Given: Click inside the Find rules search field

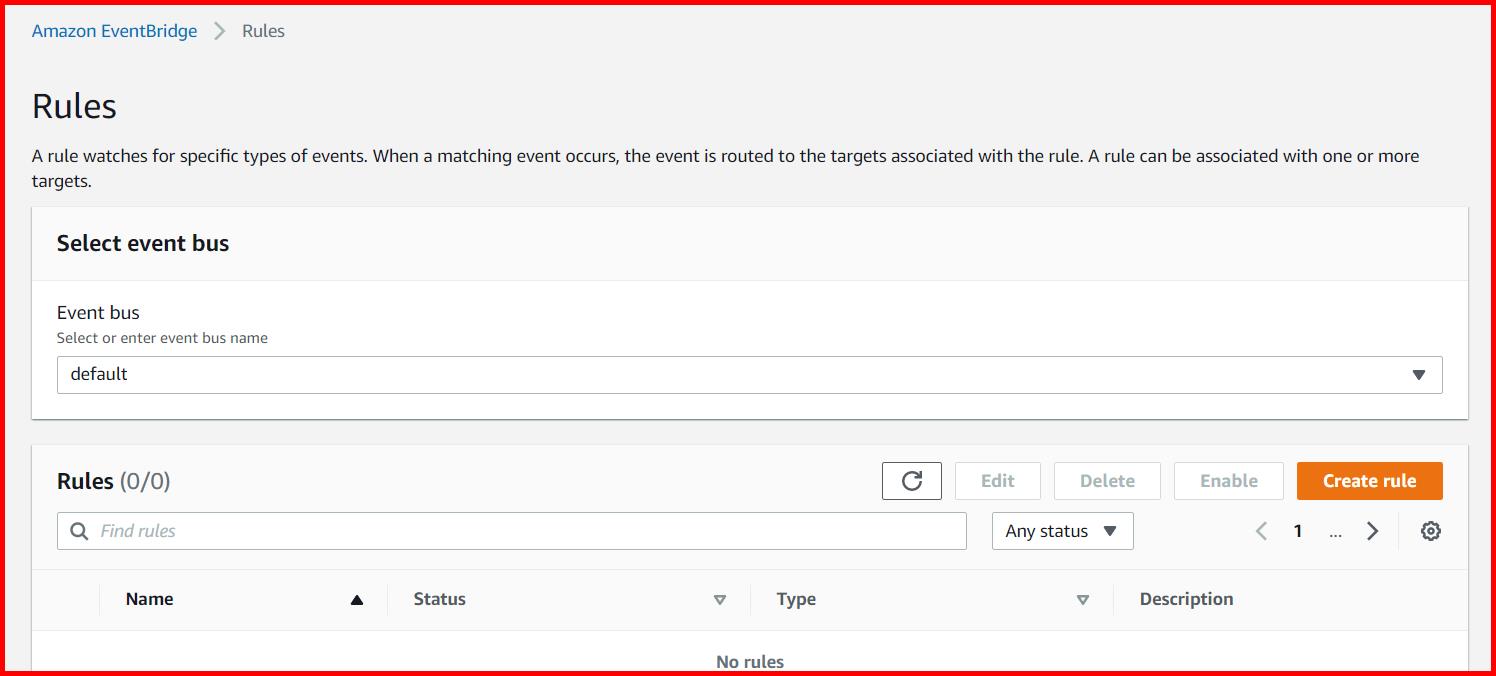Looking at the screenshot, I should coord(400,531).
